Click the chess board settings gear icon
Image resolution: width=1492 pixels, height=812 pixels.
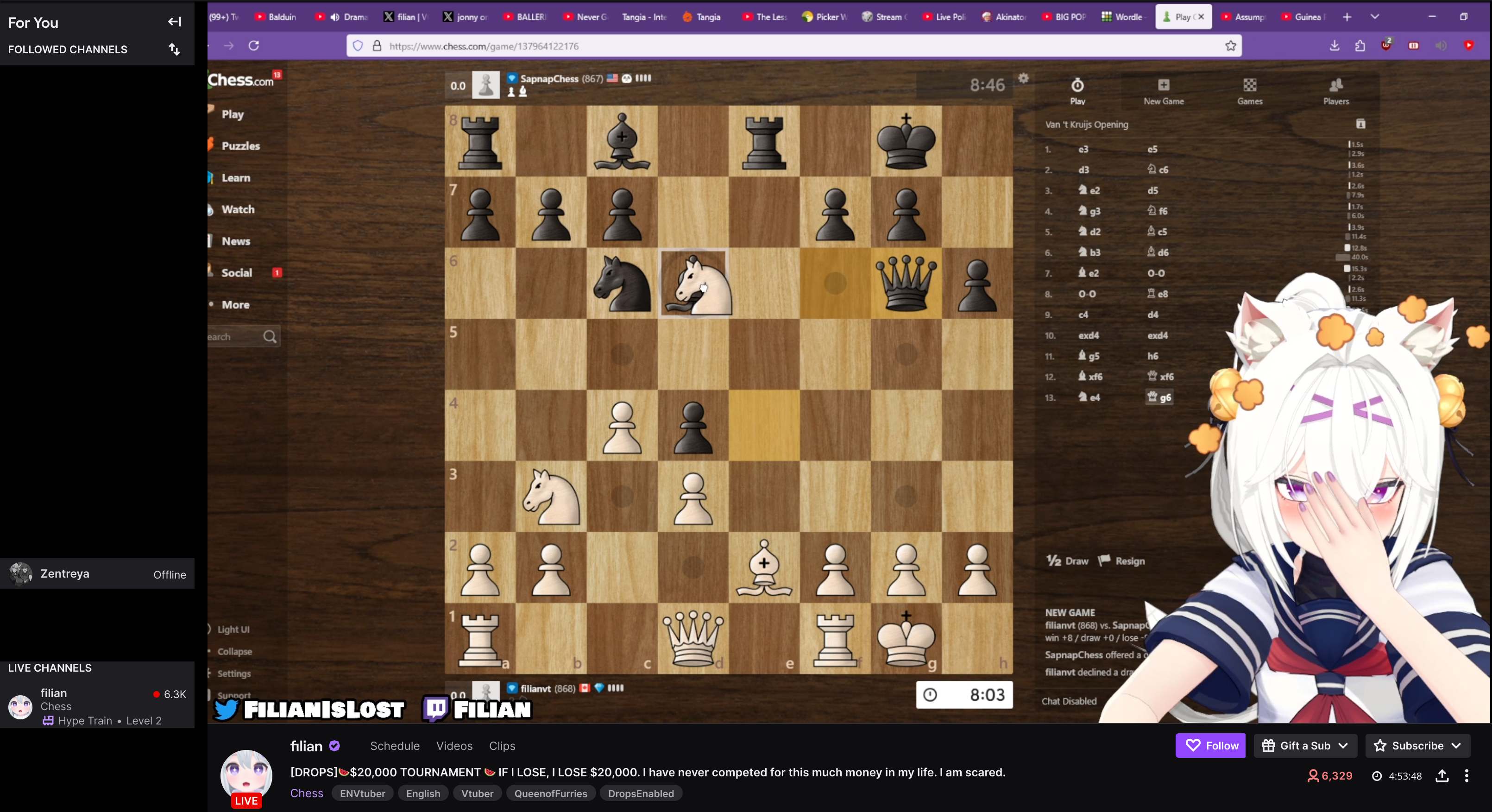[x=1023, y=78]
